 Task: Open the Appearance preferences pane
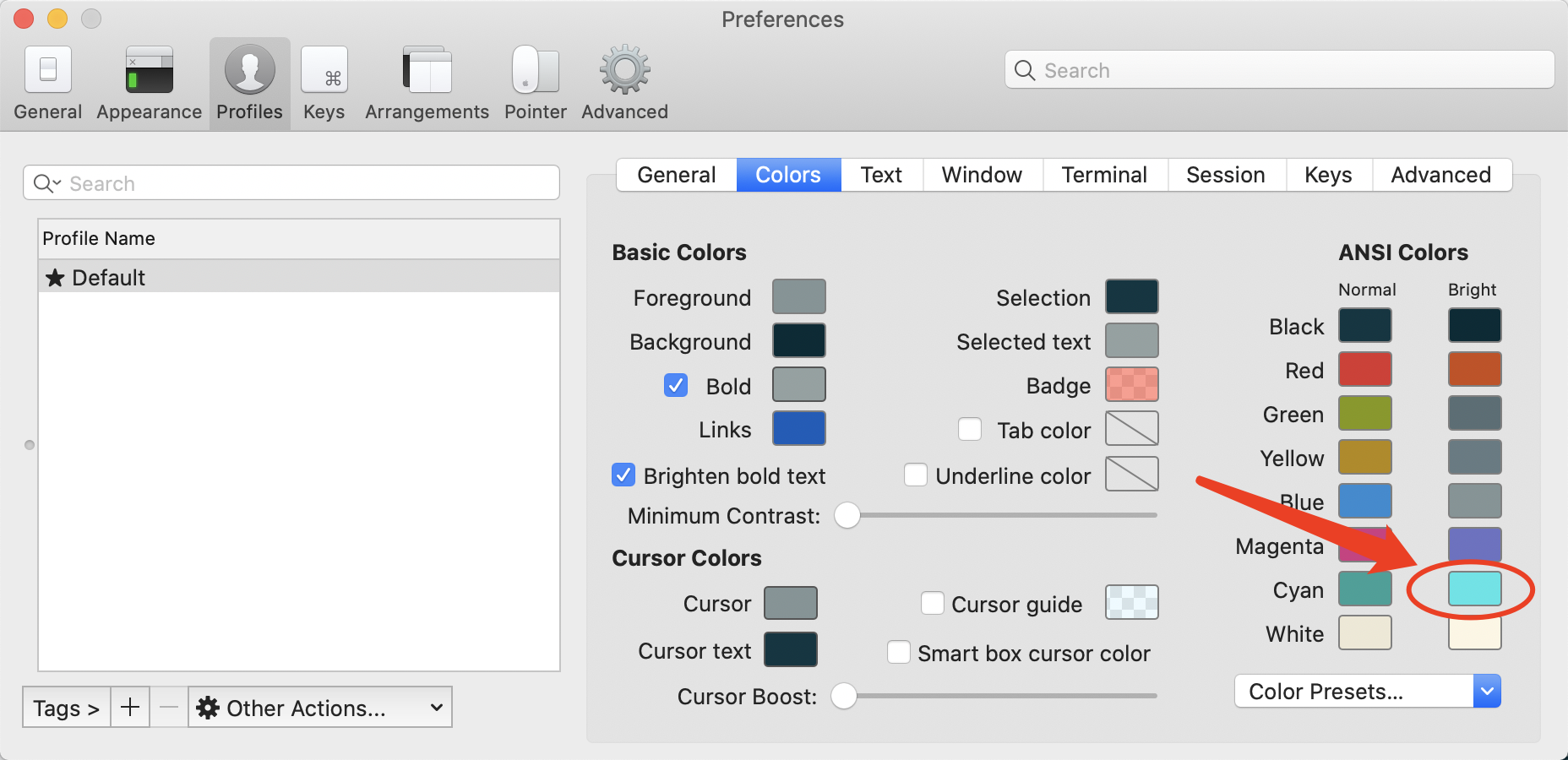(x=148, y=82)
